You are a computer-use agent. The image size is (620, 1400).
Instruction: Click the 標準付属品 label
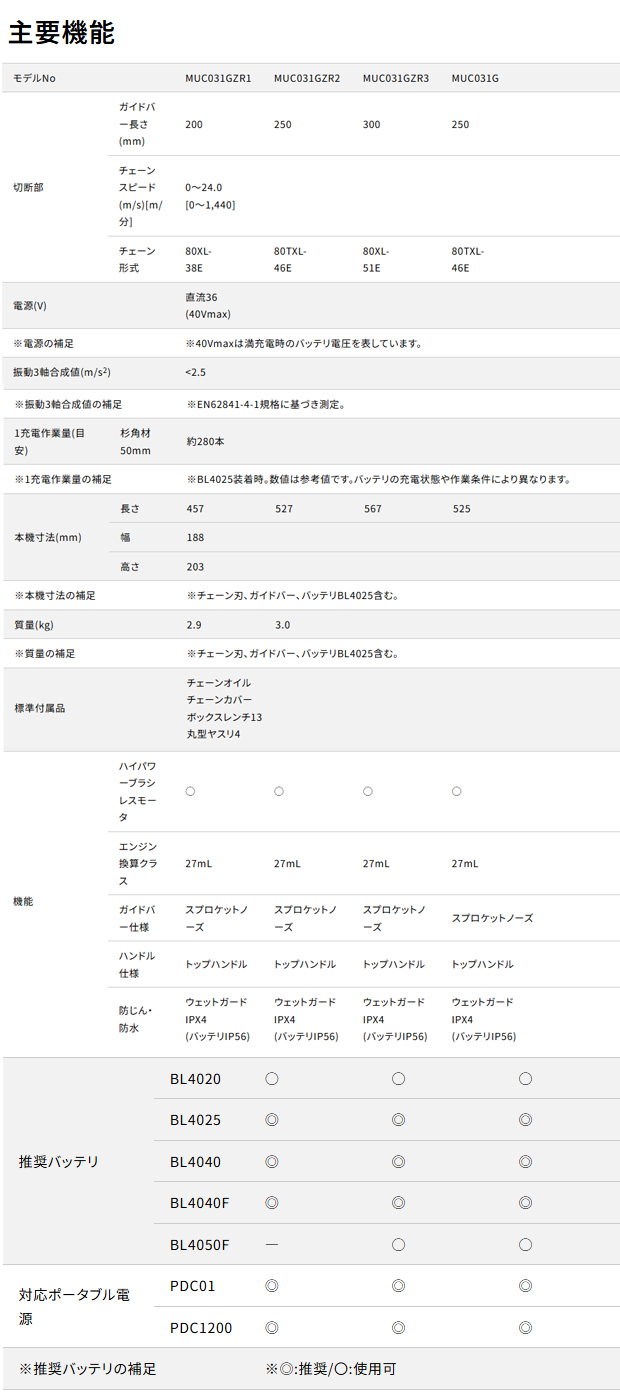point(39,708)
